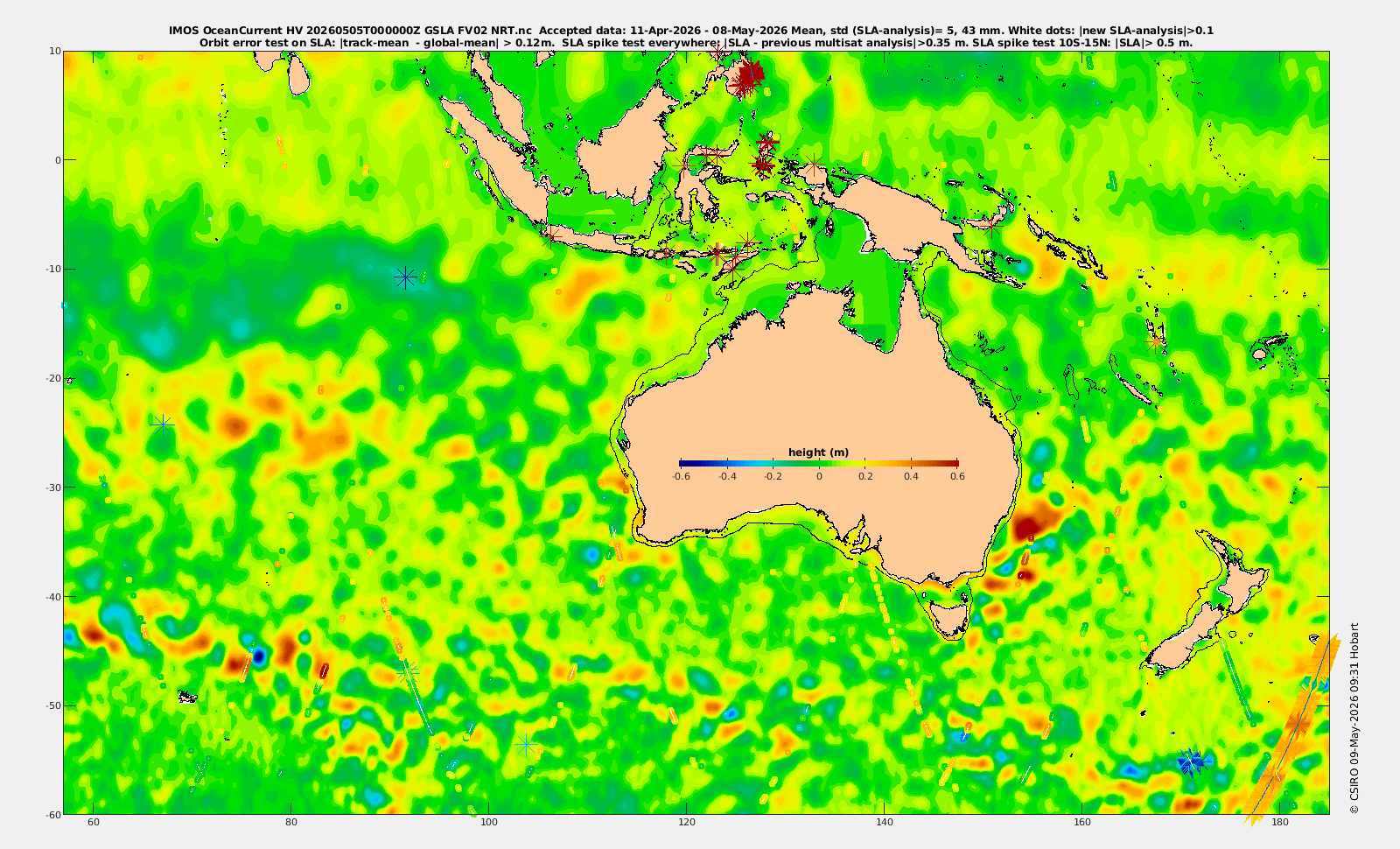Click the orange asterisk marker near 17°S 167°E

point(1156,341)
